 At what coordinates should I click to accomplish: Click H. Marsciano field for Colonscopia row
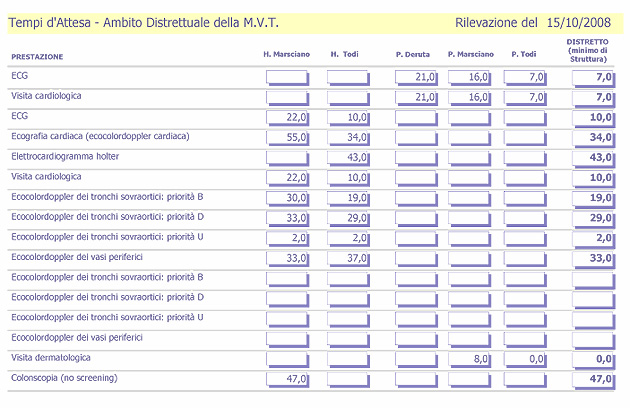(x=288, y=379)
